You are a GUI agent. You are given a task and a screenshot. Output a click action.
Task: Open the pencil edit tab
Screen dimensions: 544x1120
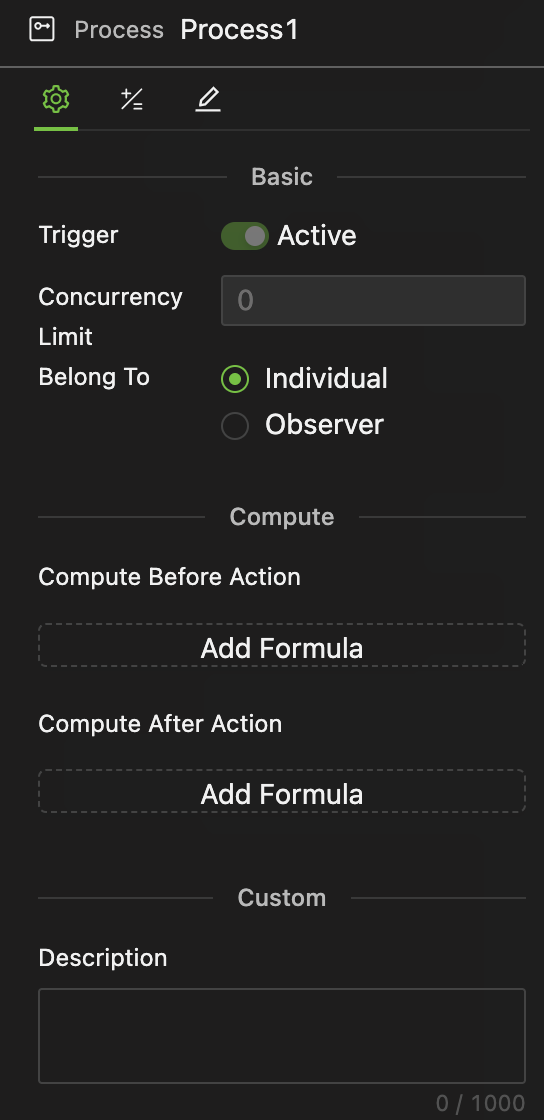pyautogui.click(x=208, y=99)
